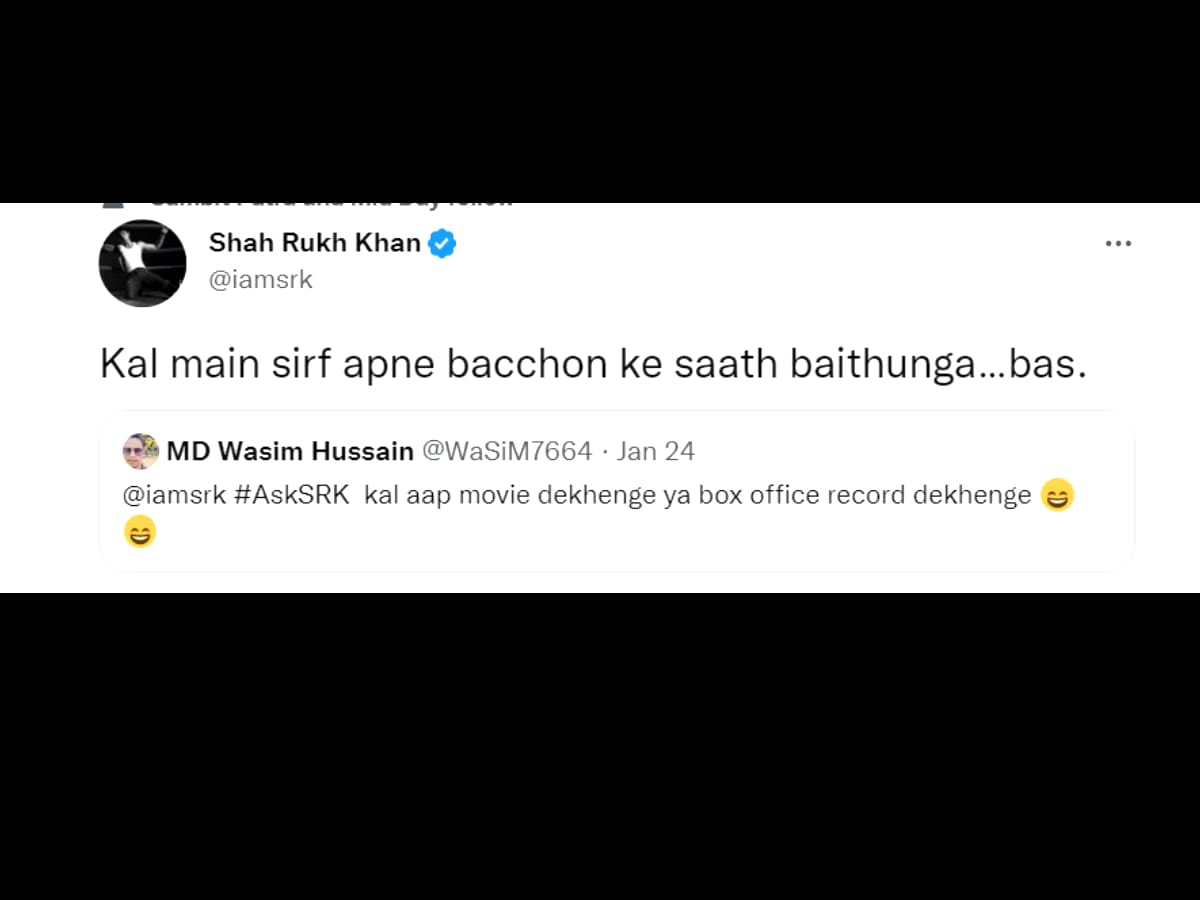Image resolution: width=1200 pixels, height=900 pixels.
Task: Open the Jan 24 timestamp
Action: (655, 451)
